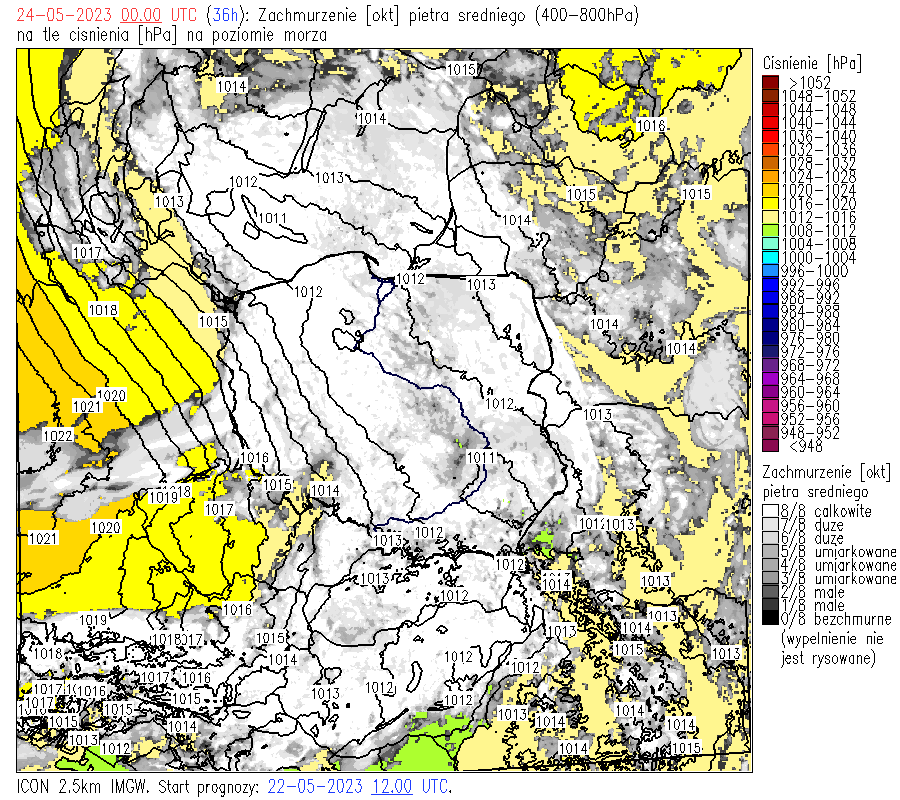Click the underlined 00.00 forecast time

coord(141,15)
